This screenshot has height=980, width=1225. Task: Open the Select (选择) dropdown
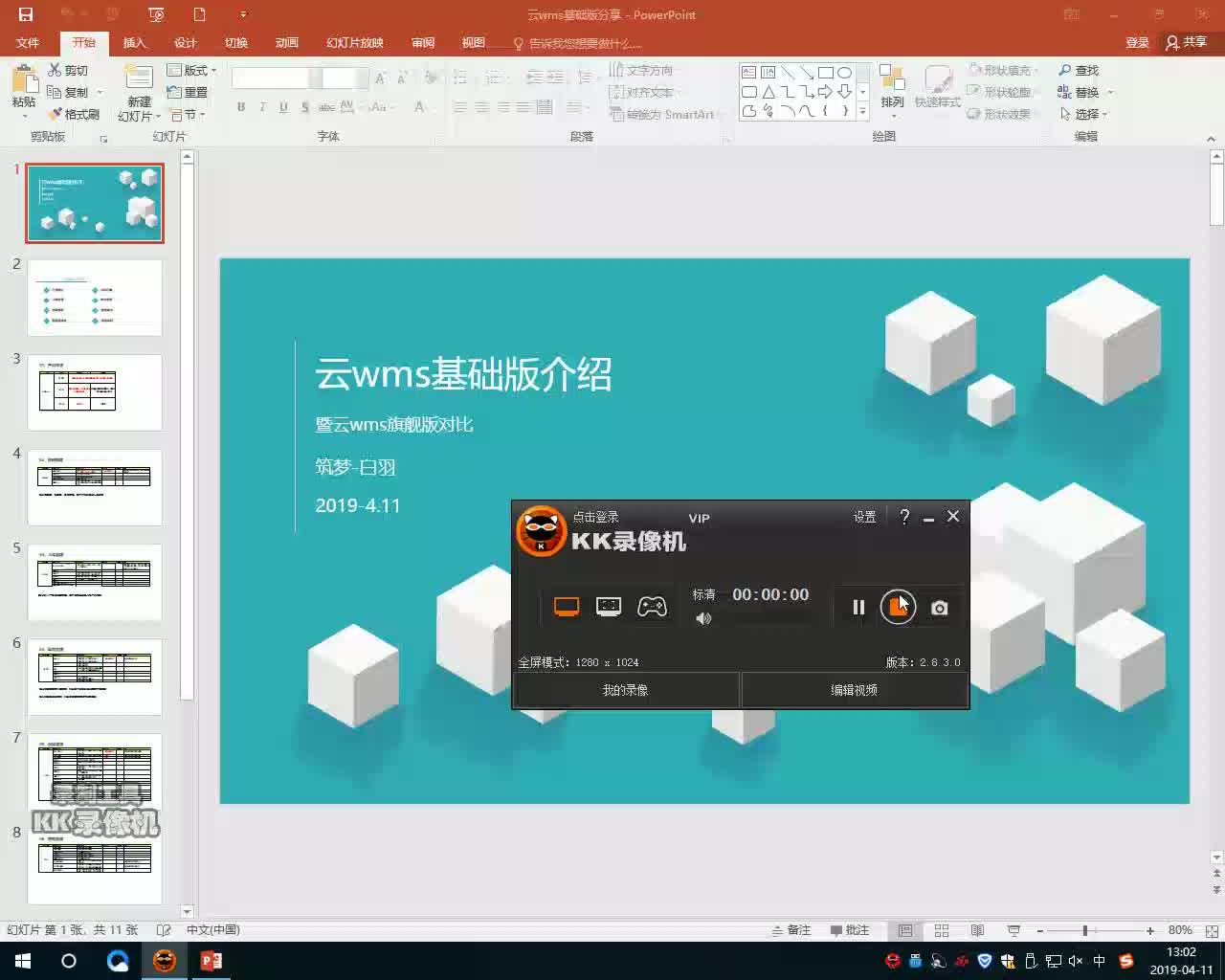click(1084, 113)
